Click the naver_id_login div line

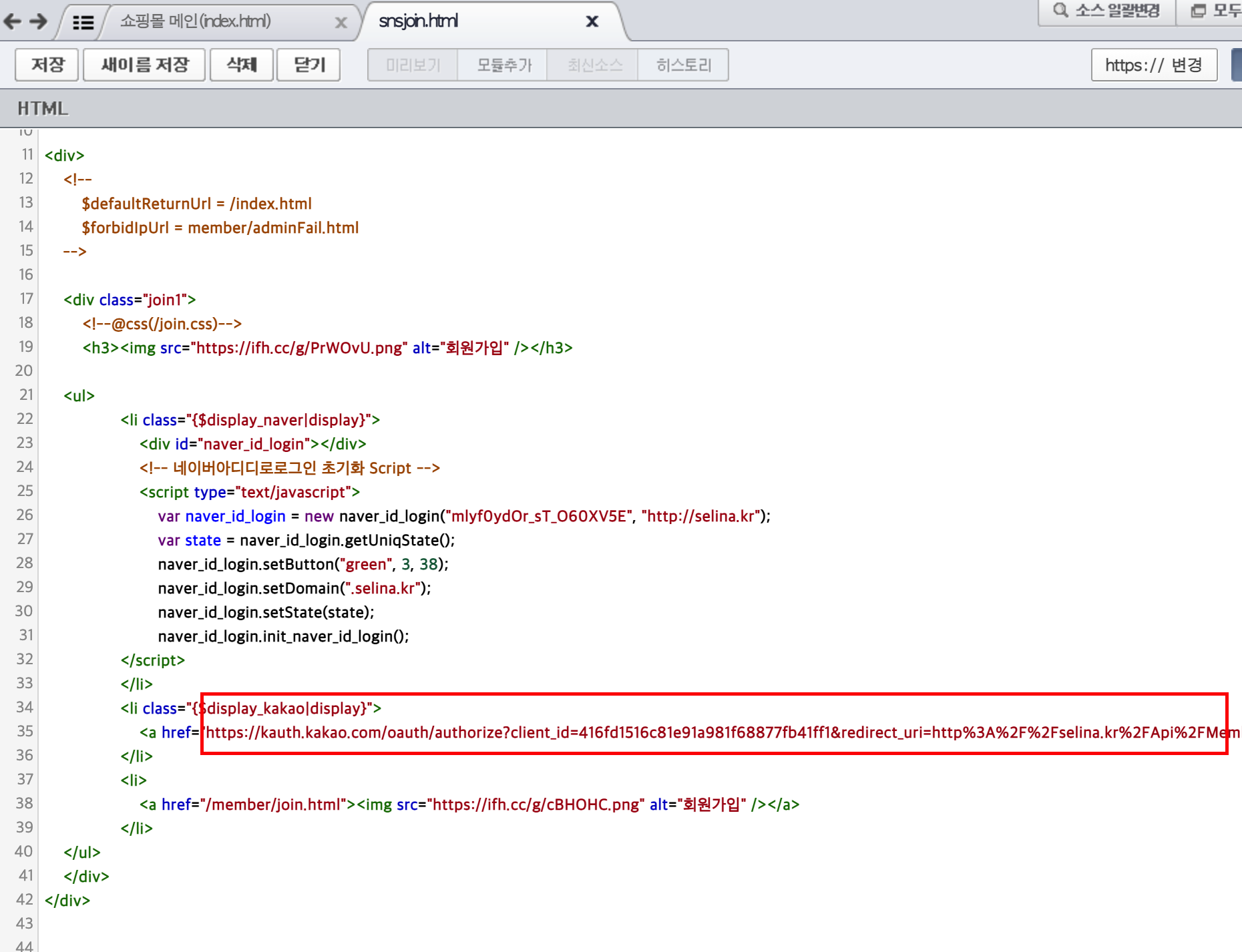click(x=253, y=444)
